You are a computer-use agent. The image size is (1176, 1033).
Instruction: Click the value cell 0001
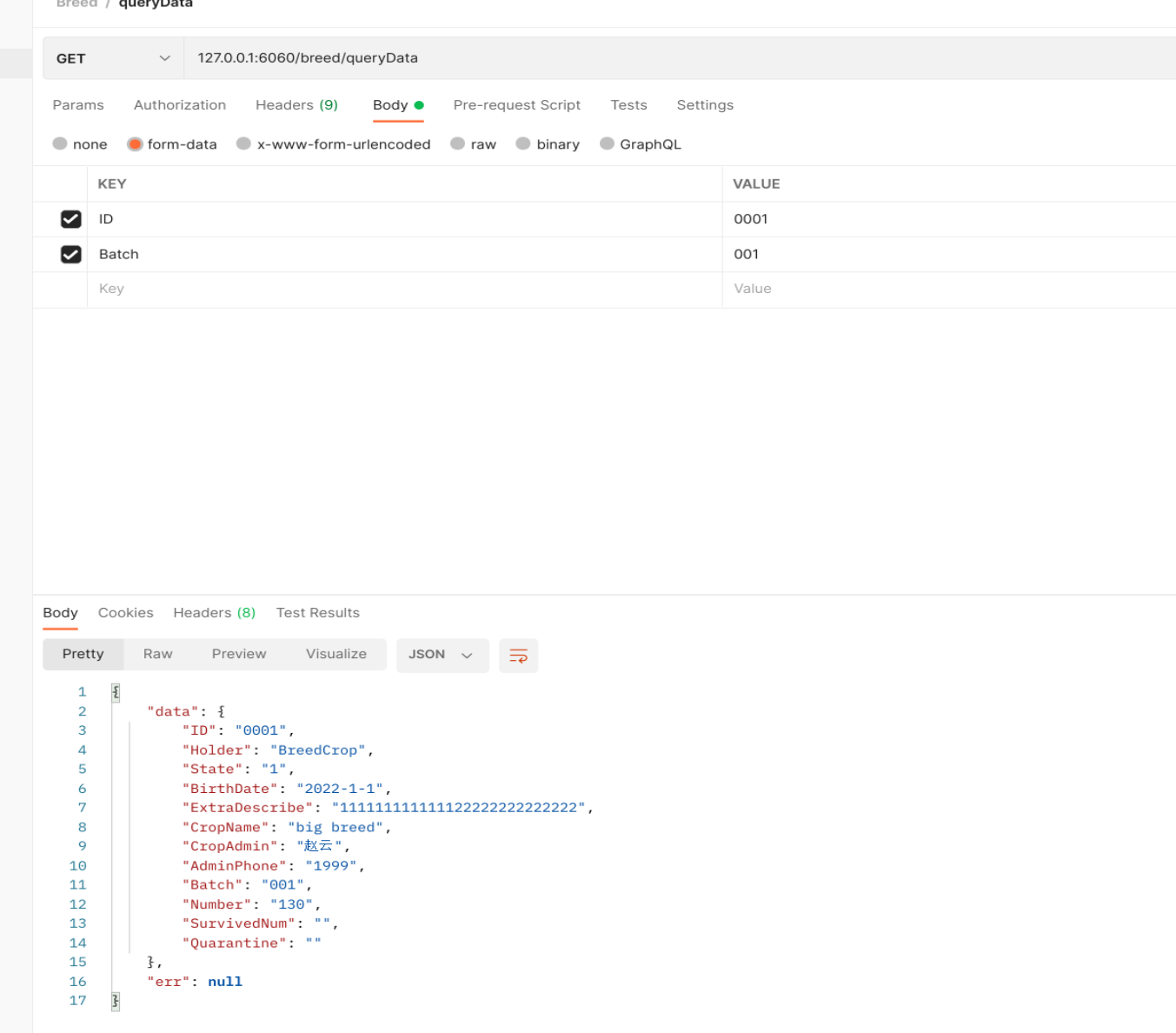click(x=949, y=219)
